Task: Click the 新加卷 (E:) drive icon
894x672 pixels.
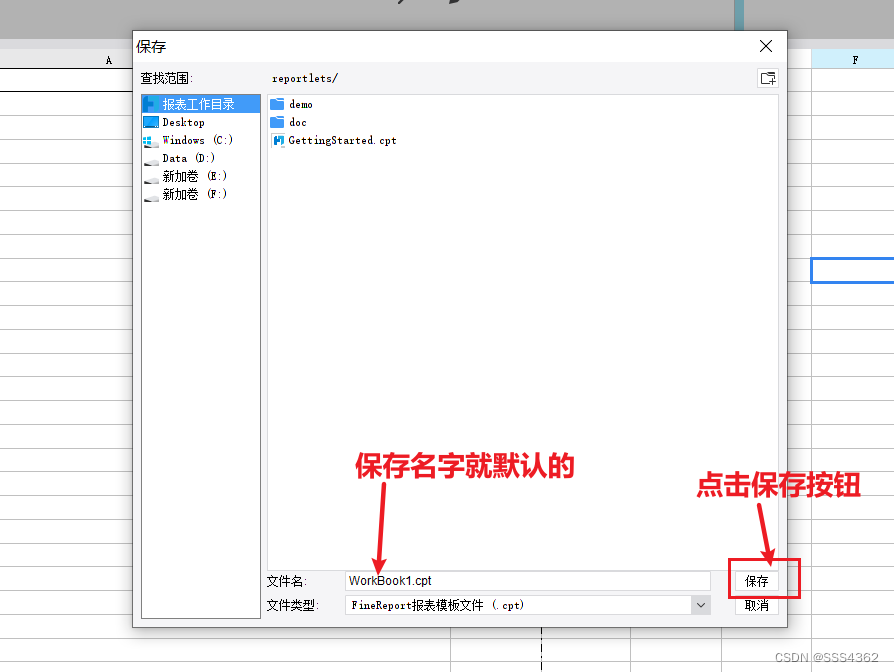Action: tap(151, 180)
